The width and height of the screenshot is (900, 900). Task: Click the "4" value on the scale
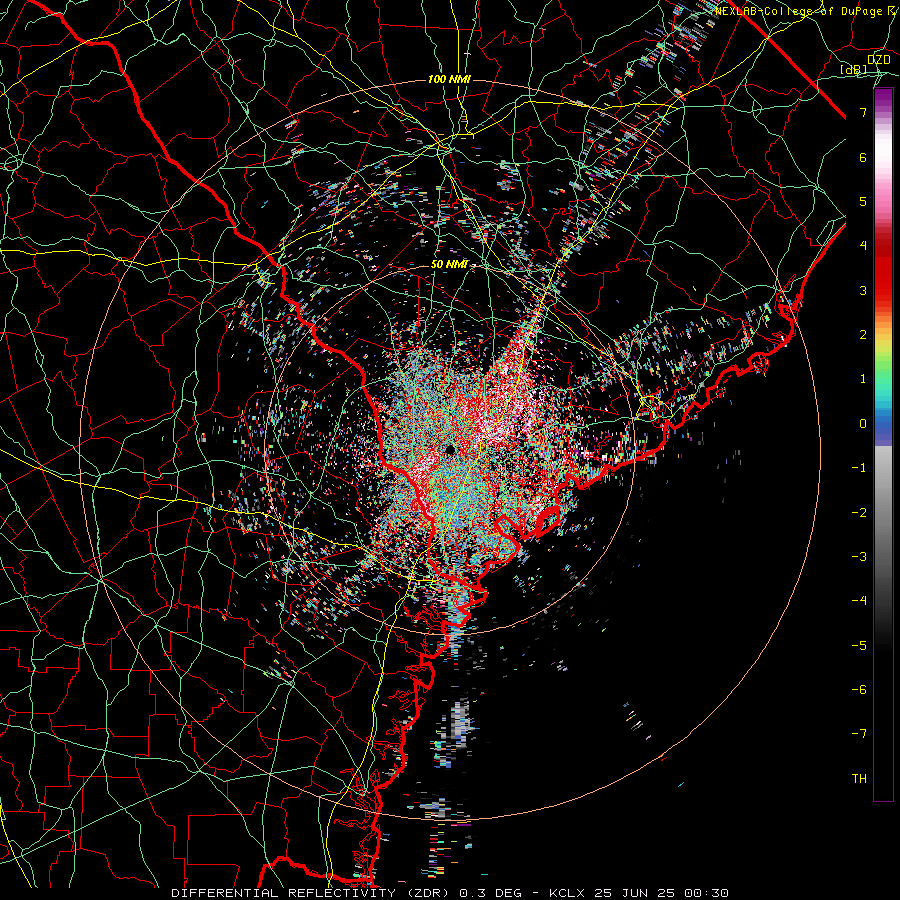pyautogui.click(x=863, y=246)
